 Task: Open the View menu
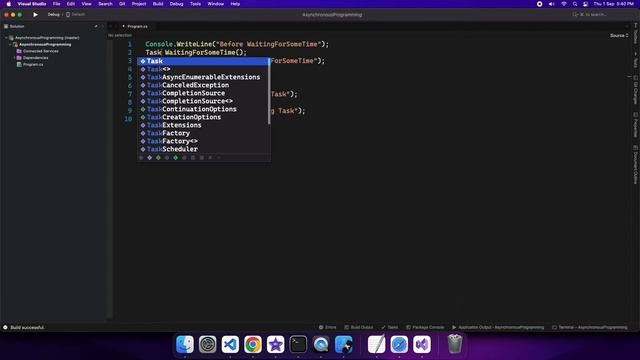point(87,4)
